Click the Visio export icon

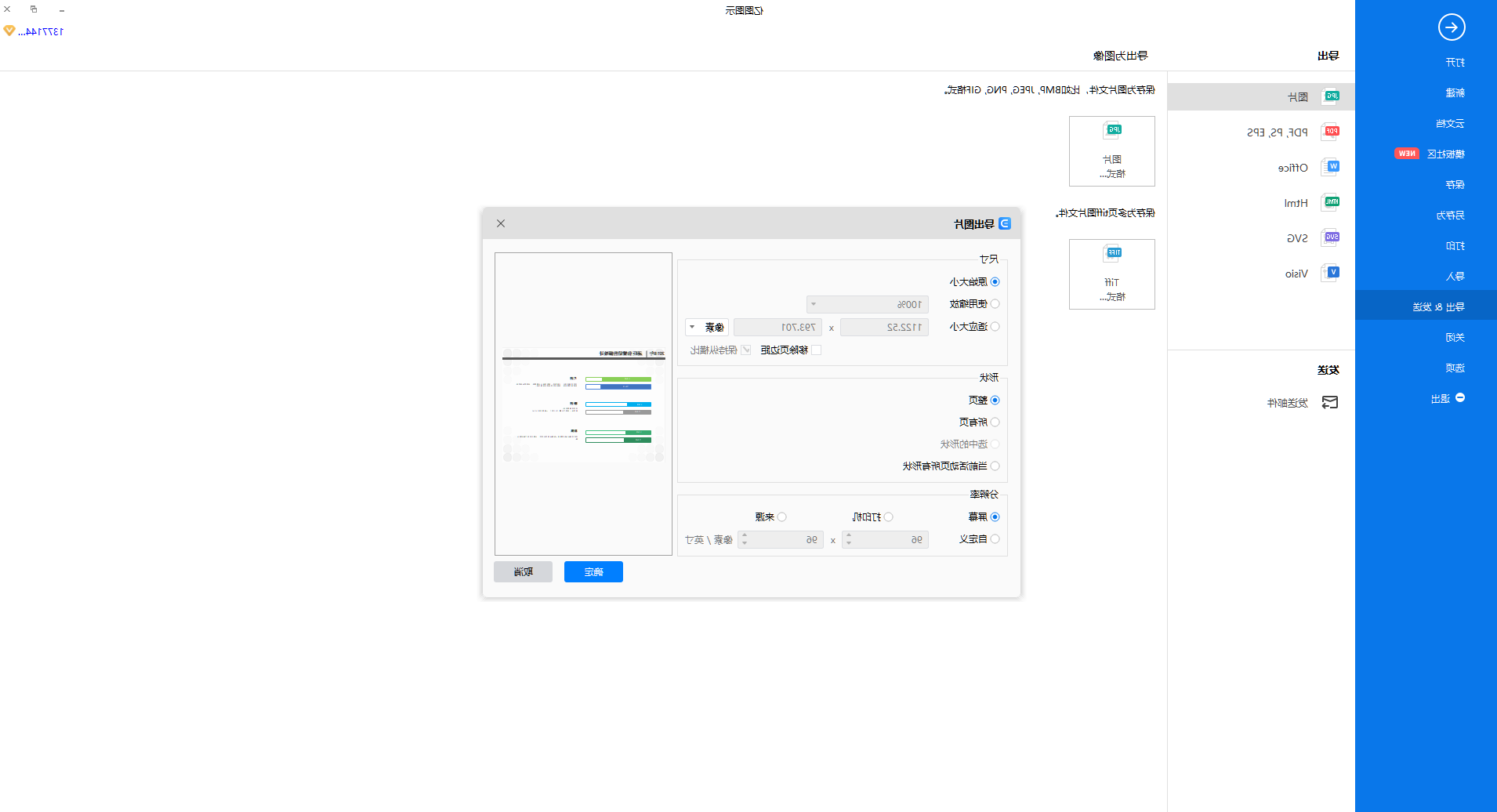pyautogui.click(x=1331, y=273)
